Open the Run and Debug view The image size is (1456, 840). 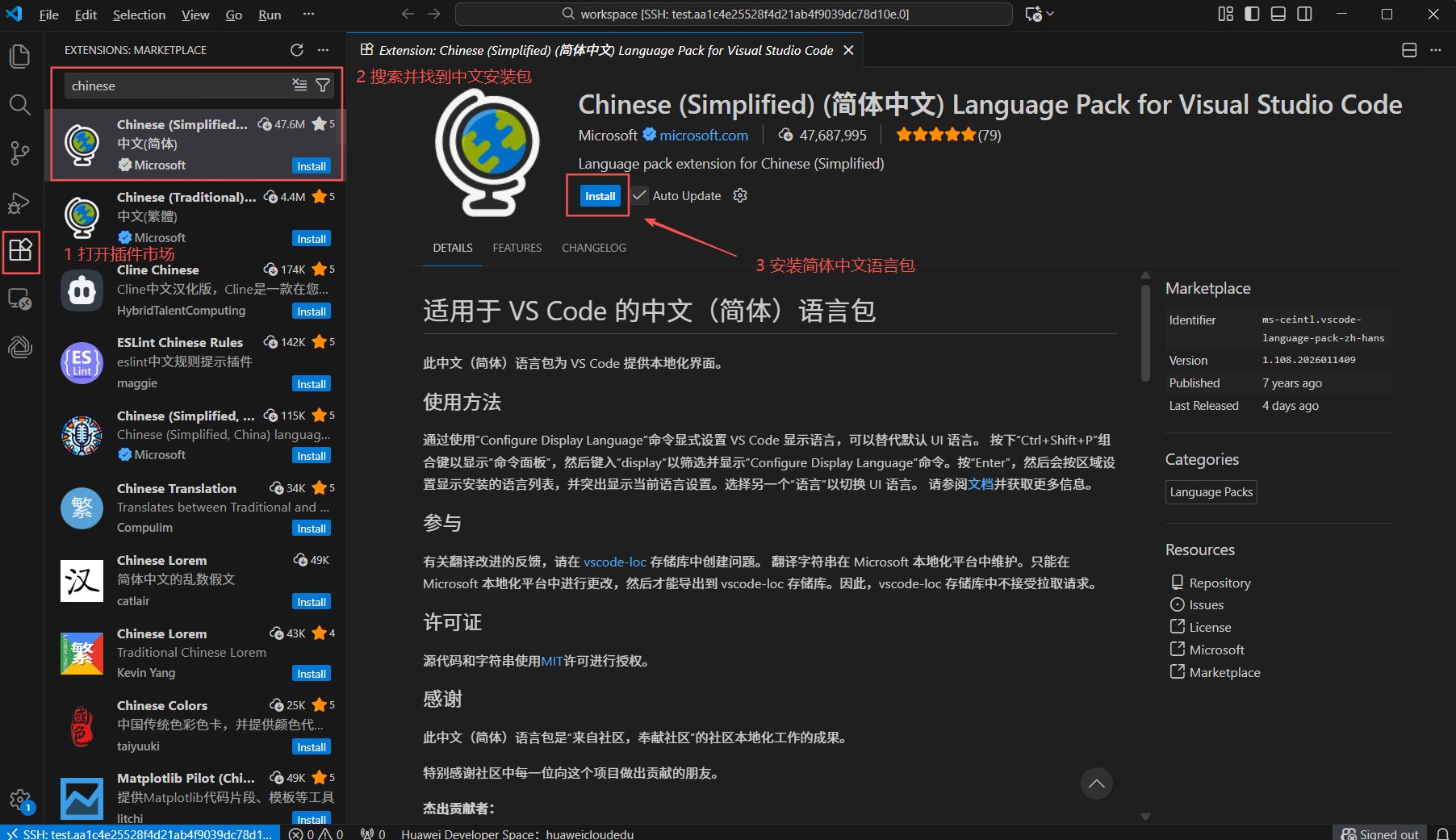pos(20,202)
